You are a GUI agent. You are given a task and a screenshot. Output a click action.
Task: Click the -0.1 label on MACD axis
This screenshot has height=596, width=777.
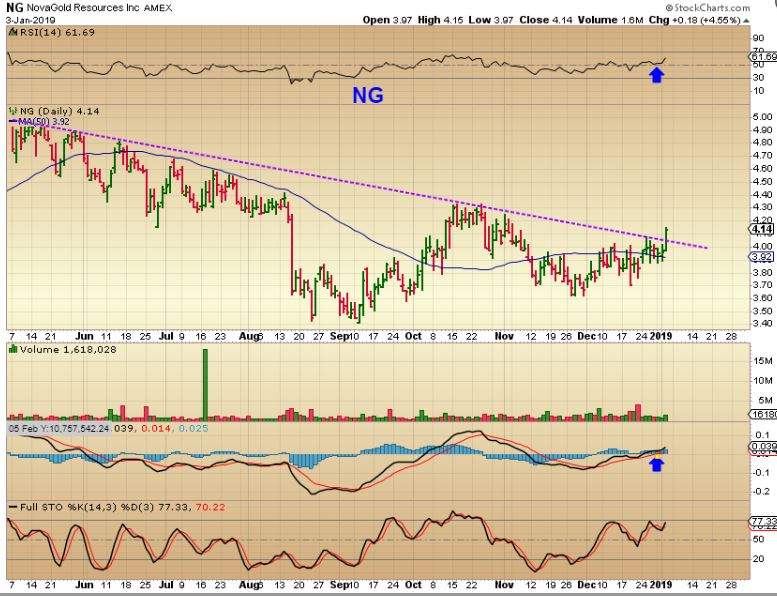[761, 473]
